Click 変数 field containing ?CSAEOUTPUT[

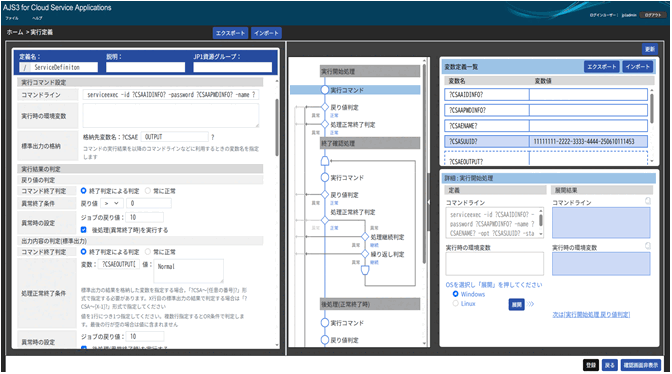pyautogui.click(x=119, y=264)
